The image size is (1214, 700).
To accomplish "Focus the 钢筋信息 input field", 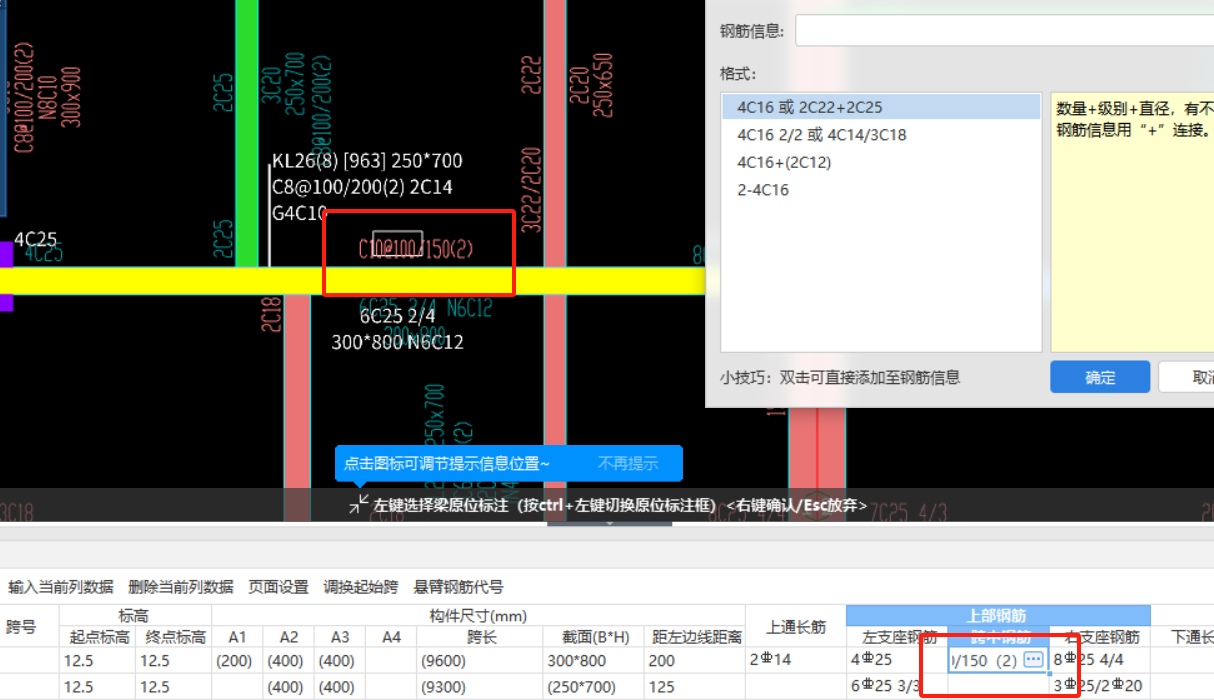I will 1004,31.
